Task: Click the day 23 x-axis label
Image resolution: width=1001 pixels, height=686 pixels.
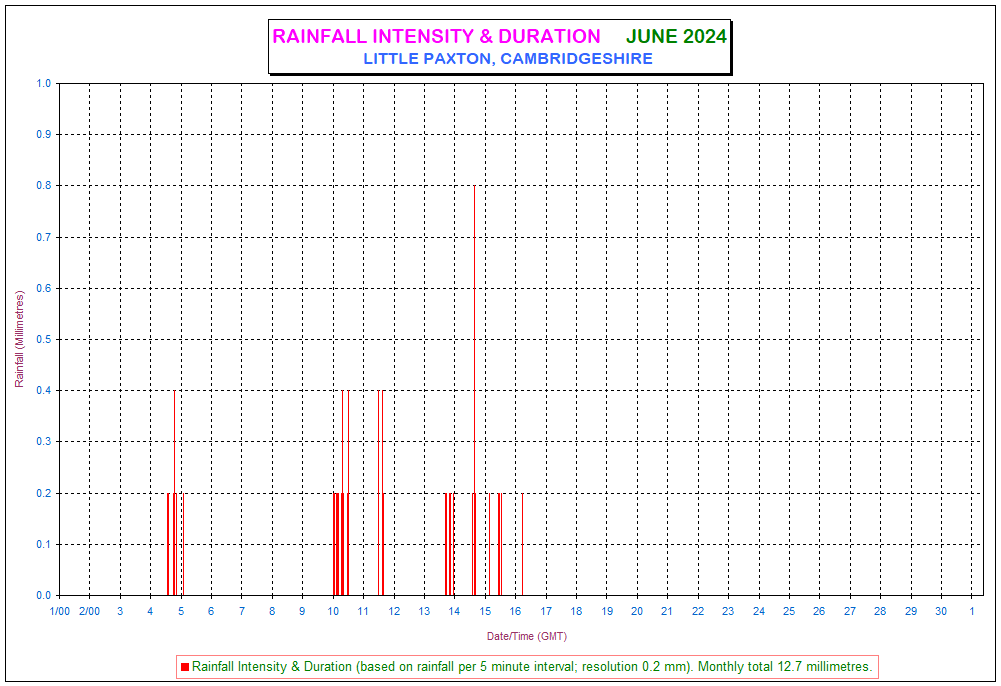Action: point(728,611)
